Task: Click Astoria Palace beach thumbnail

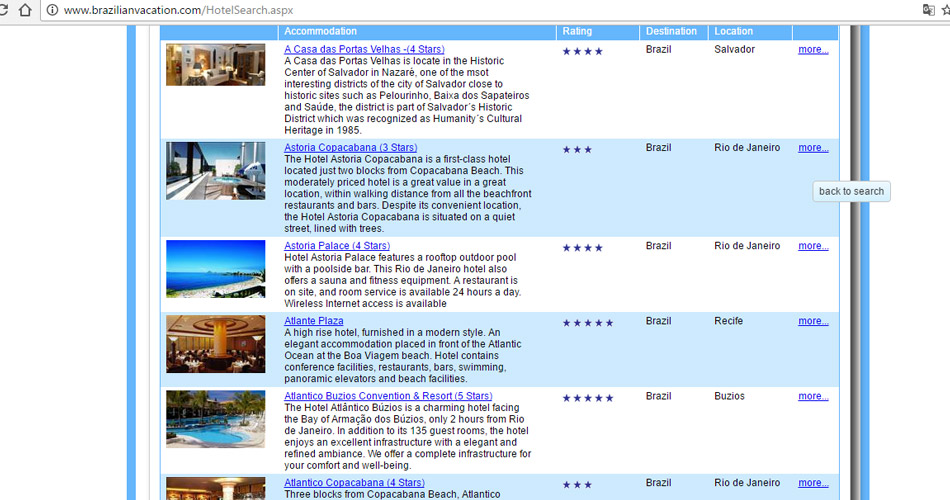Action: coord(216,269)
